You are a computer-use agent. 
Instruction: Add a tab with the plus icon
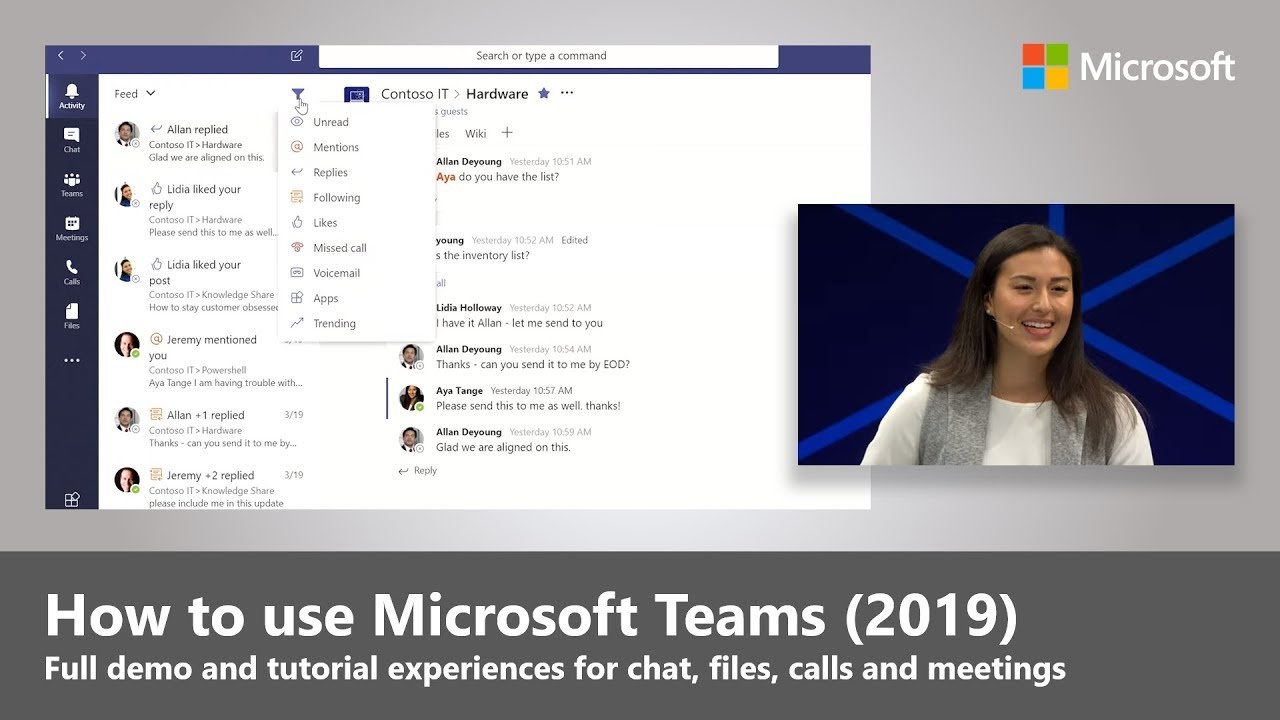pyautogui.click(x=507, y=132)
